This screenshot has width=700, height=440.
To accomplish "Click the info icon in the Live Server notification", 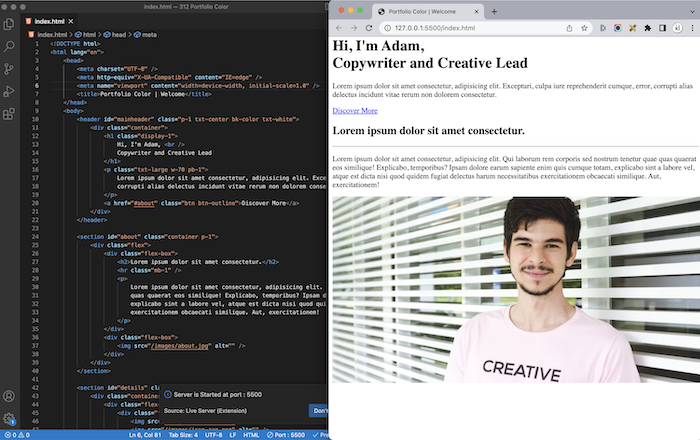I will [x=168, y=394].
